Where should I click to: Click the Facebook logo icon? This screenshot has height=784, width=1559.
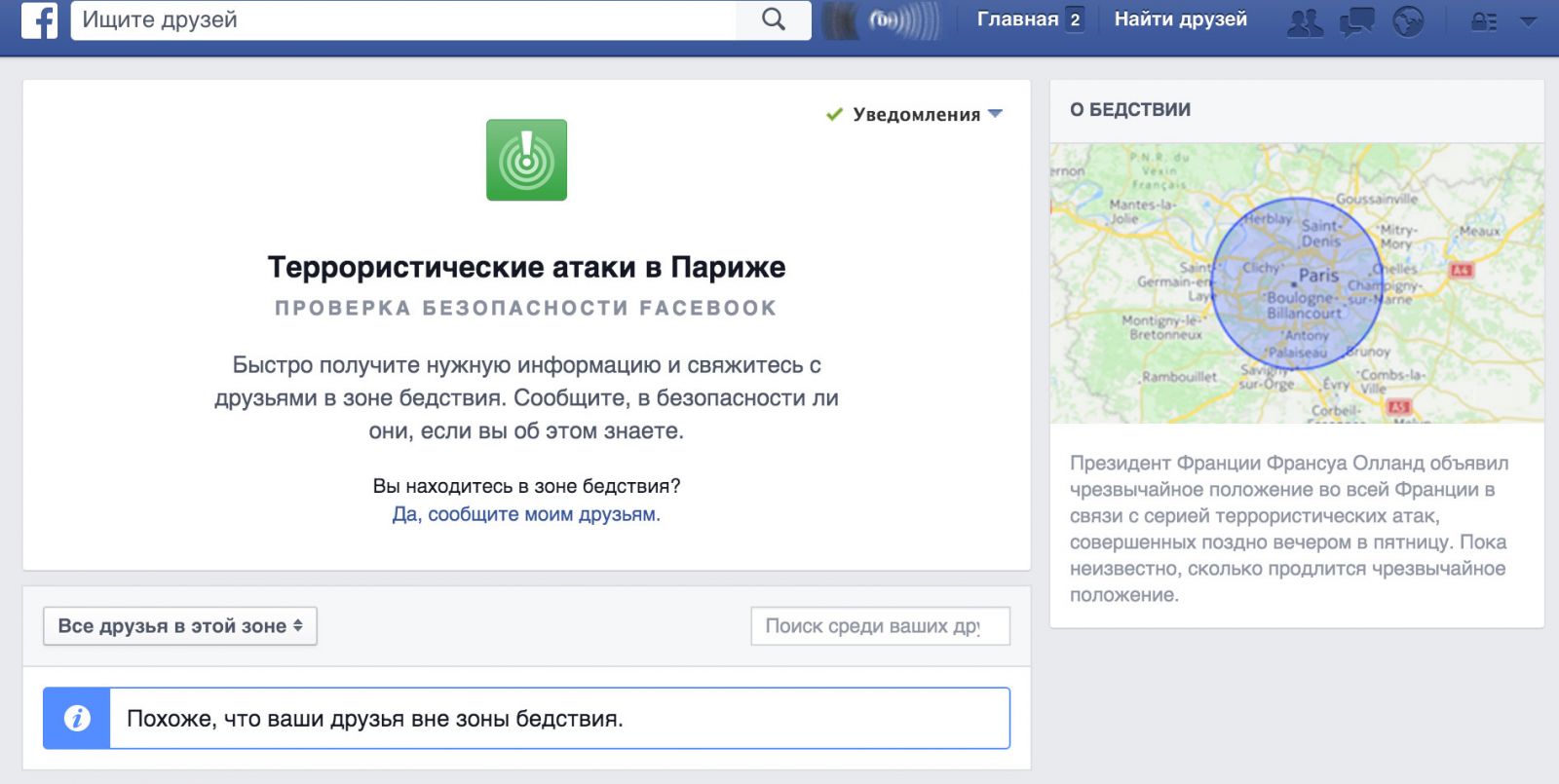(x=39, y=19)
